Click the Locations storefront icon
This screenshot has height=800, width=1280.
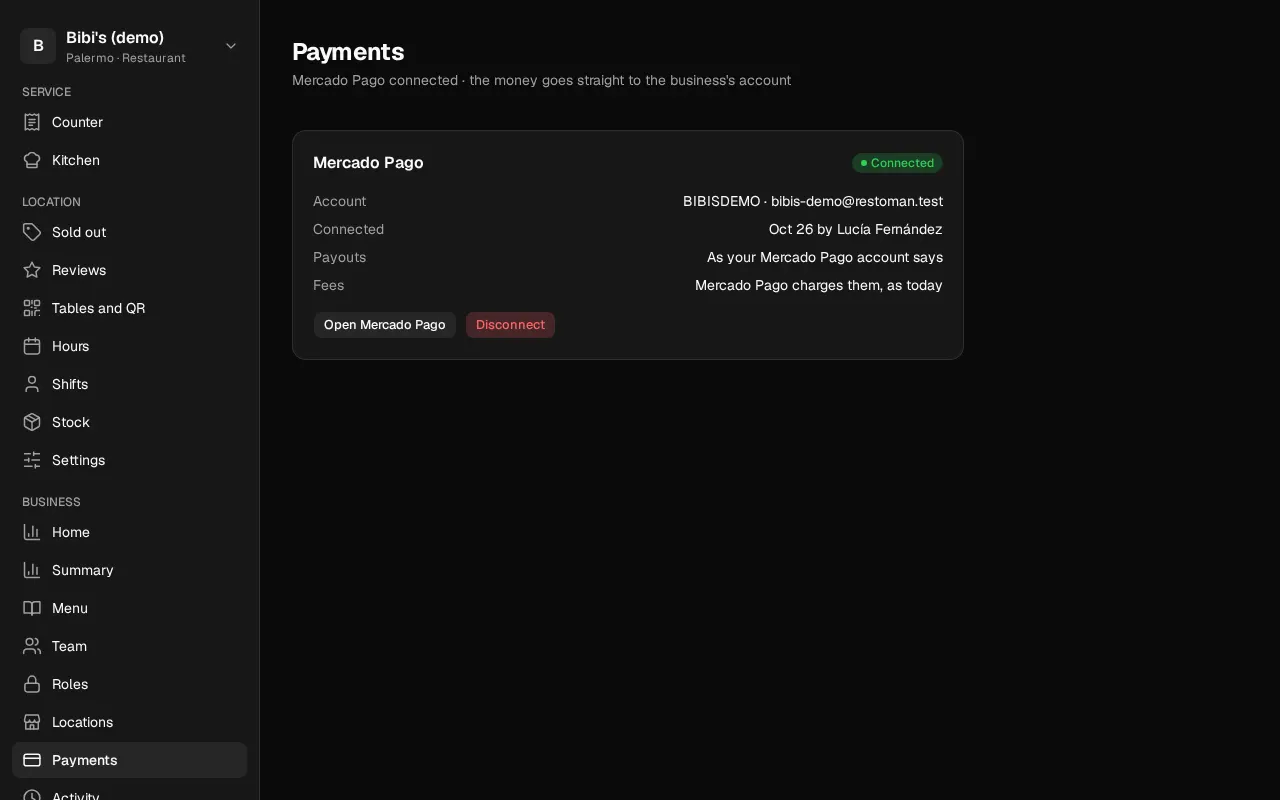pyautogui.click(x=32, y=722)
